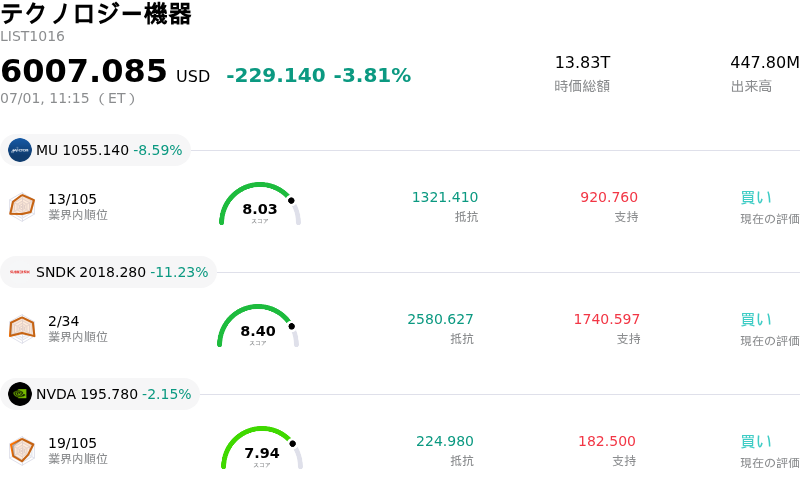Click MU resistance value 1321.410
The width and height of the screenshot is (800, 488).
pyautogui.click(x=445, y=197)
